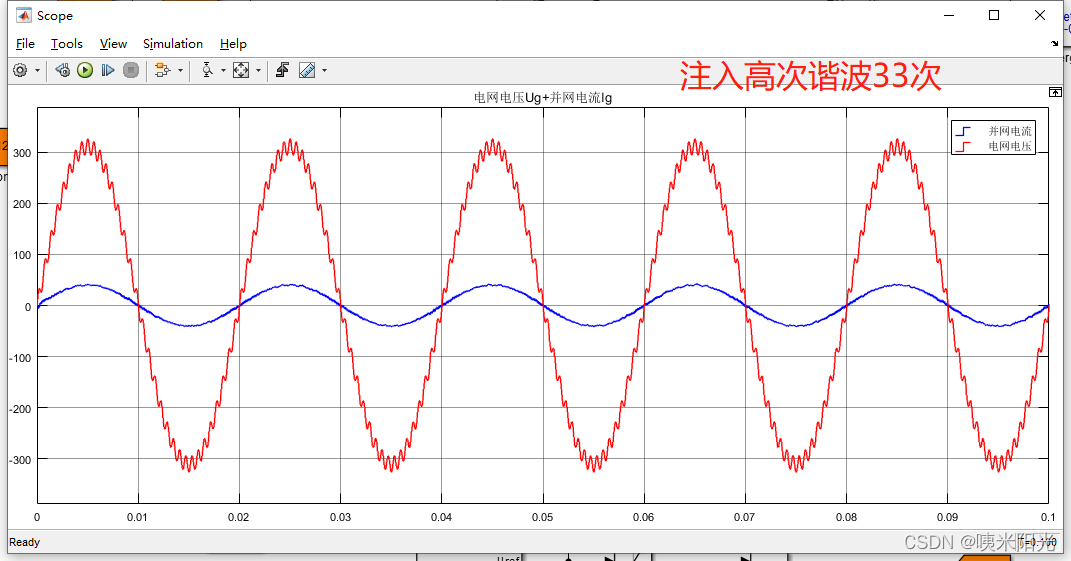Minimize the Scope window
The width and height of the screenshot is (1071, 561).
(x=949, y=15)
